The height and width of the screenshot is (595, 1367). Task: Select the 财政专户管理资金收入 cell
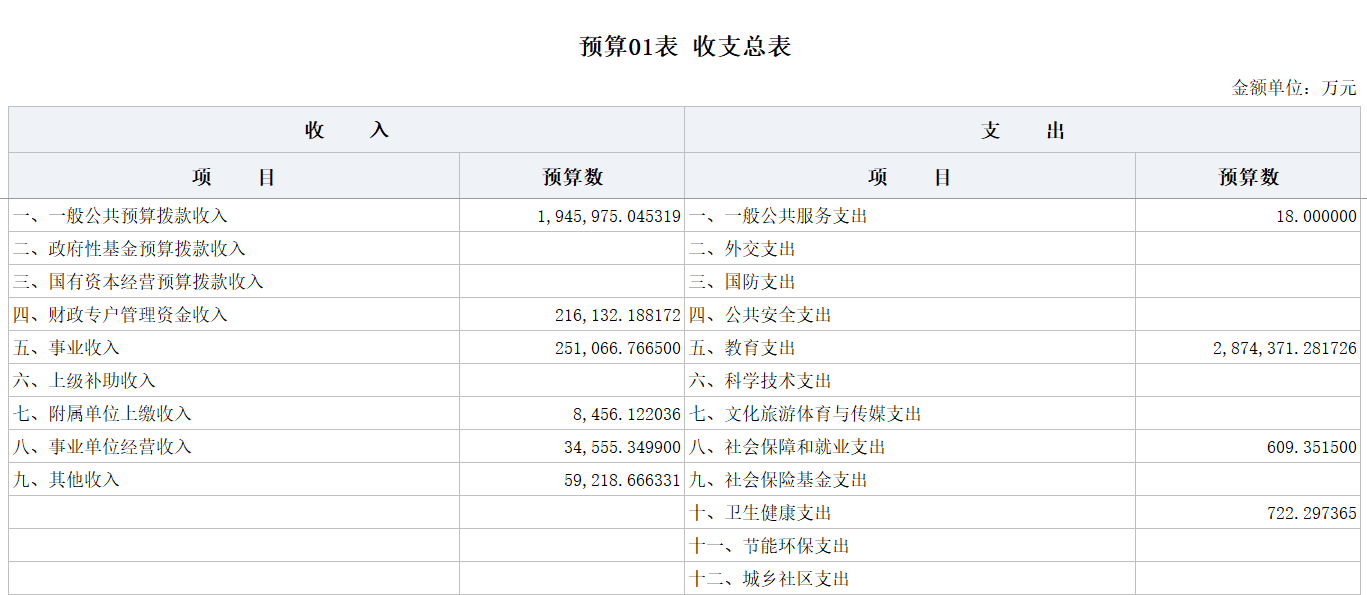(x=120, y=315)
